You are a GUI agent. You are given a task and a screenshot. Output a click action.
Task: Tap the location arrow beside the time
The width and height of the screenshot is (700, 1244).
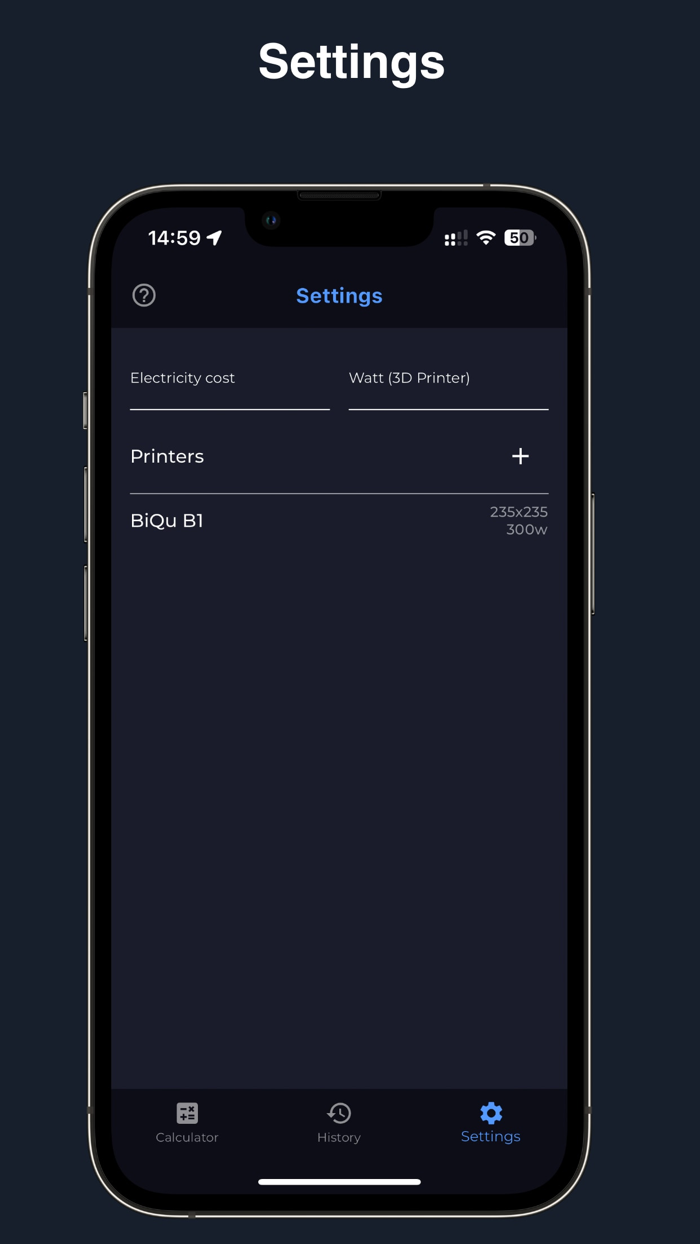pyautogui.click(x=214, y=238)
